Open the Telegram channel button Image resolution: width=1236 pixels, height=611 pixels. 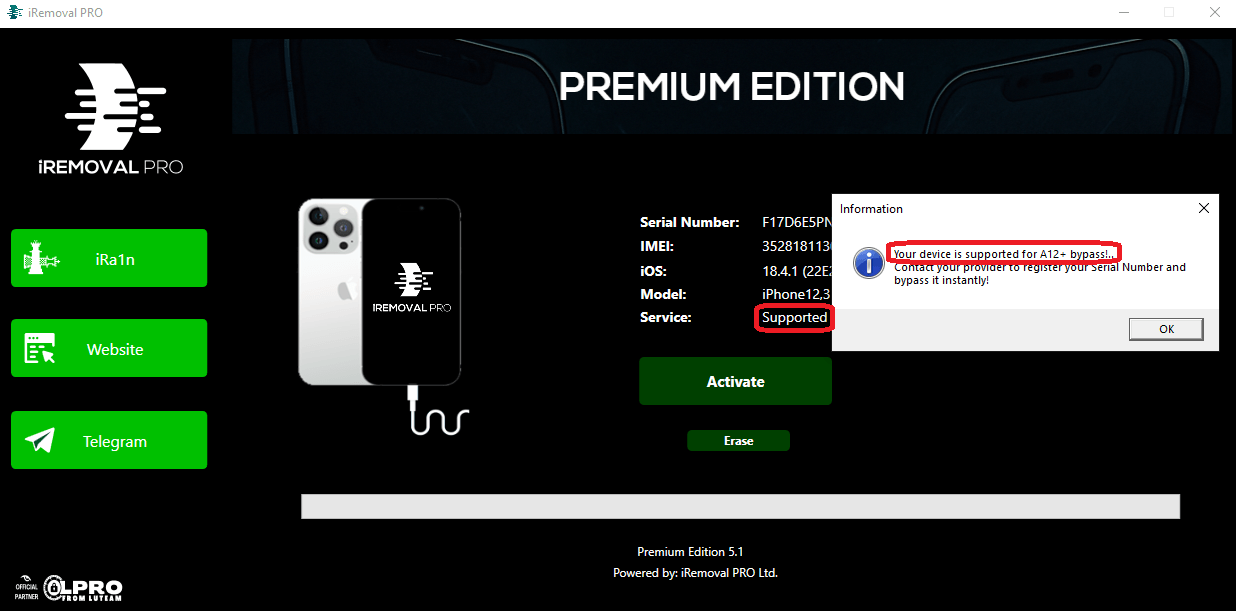click(109, 440)
